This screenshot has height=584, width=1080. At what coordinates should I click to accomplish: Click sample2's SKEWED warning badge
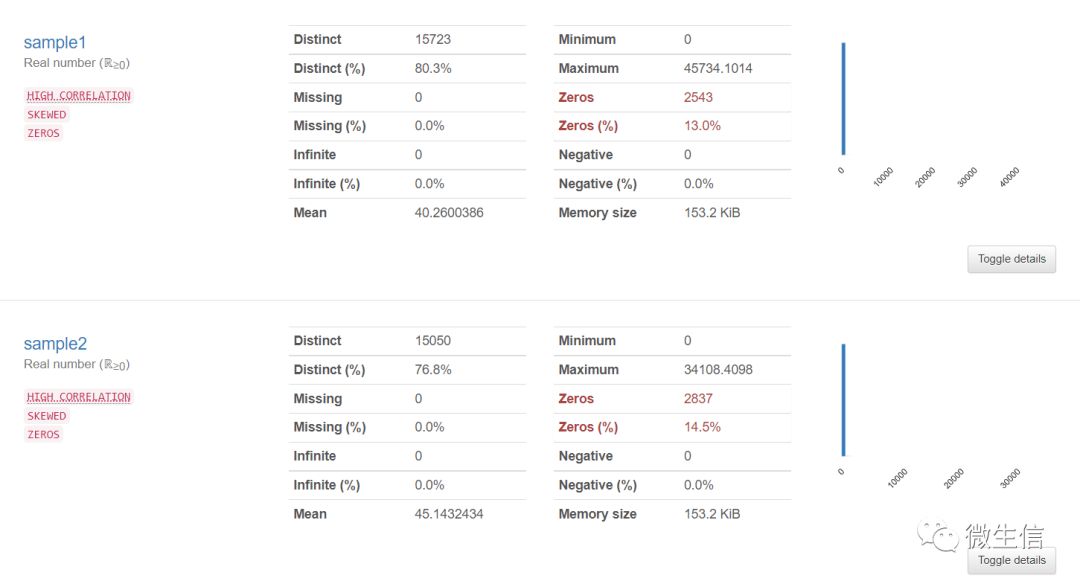tap(47, 416)
